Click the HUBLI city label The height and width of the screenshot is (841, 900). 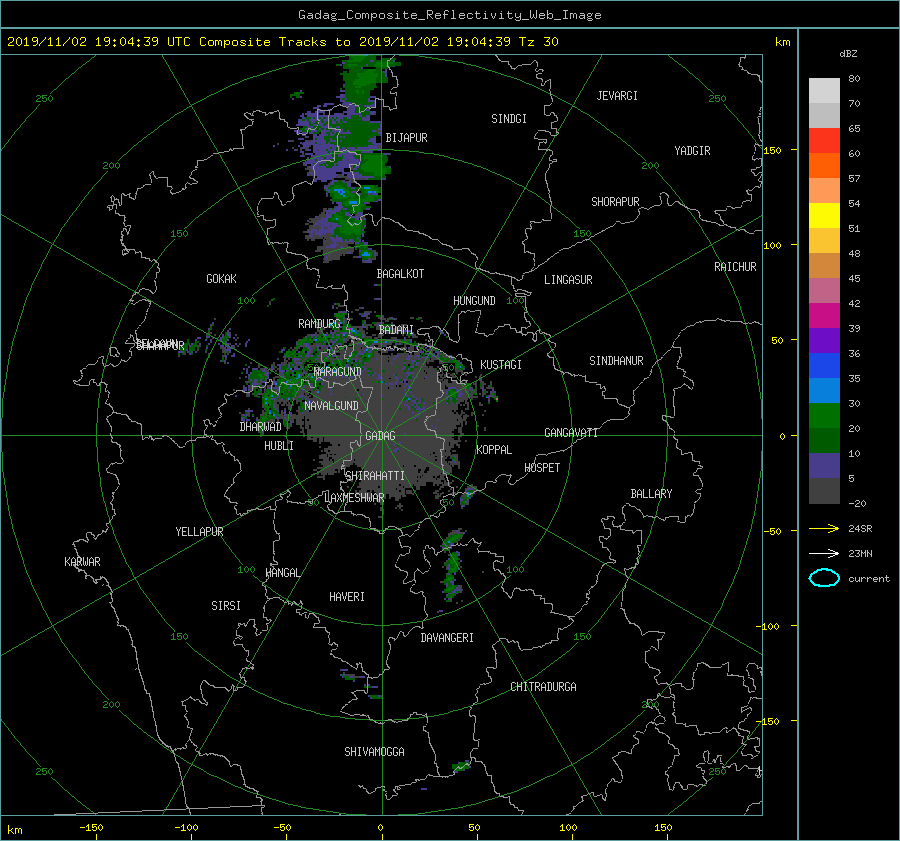point(279,445)
